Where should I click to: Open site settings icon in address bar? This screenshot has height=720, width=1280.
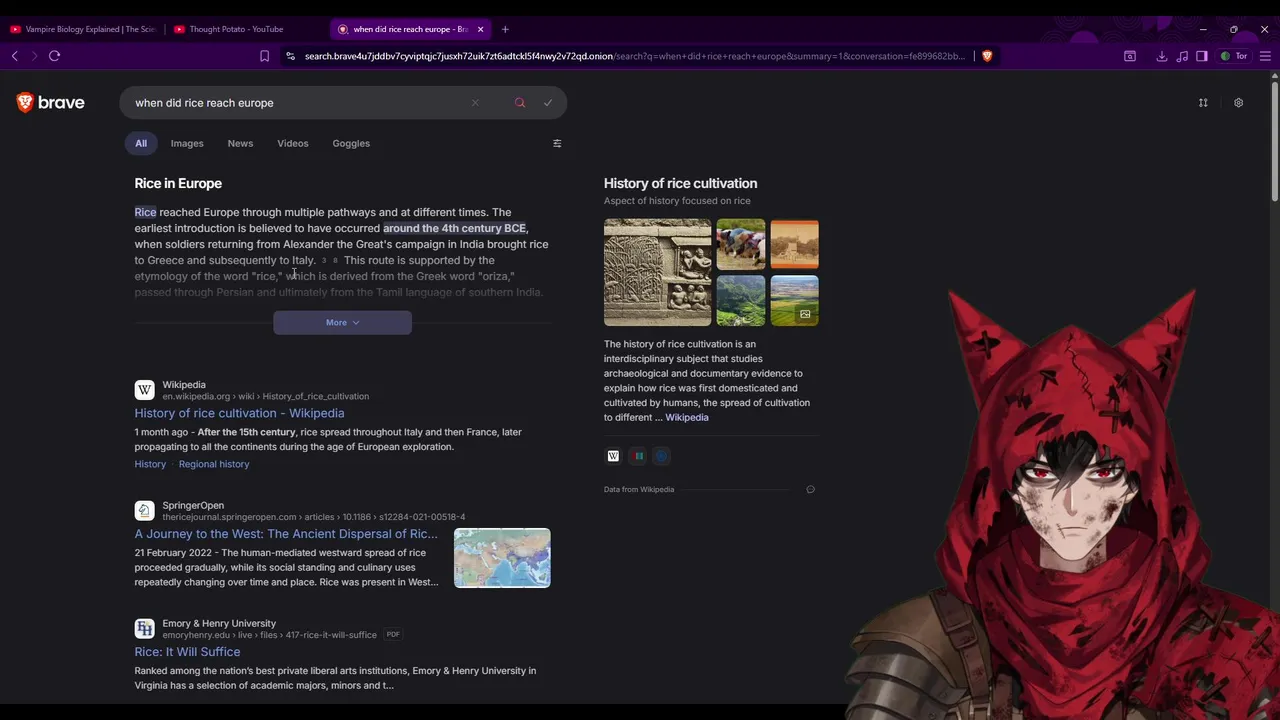[290, 56]
